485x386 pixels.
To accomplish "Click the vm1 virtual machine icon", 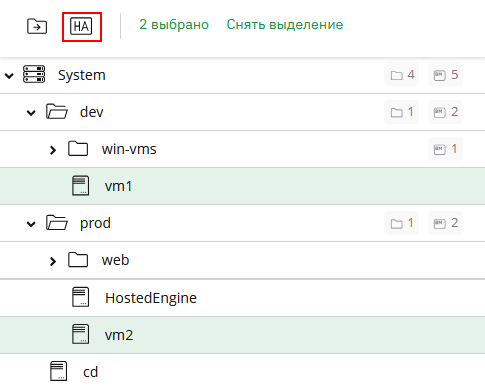I will pyautogui.click(x=81, y=186).
